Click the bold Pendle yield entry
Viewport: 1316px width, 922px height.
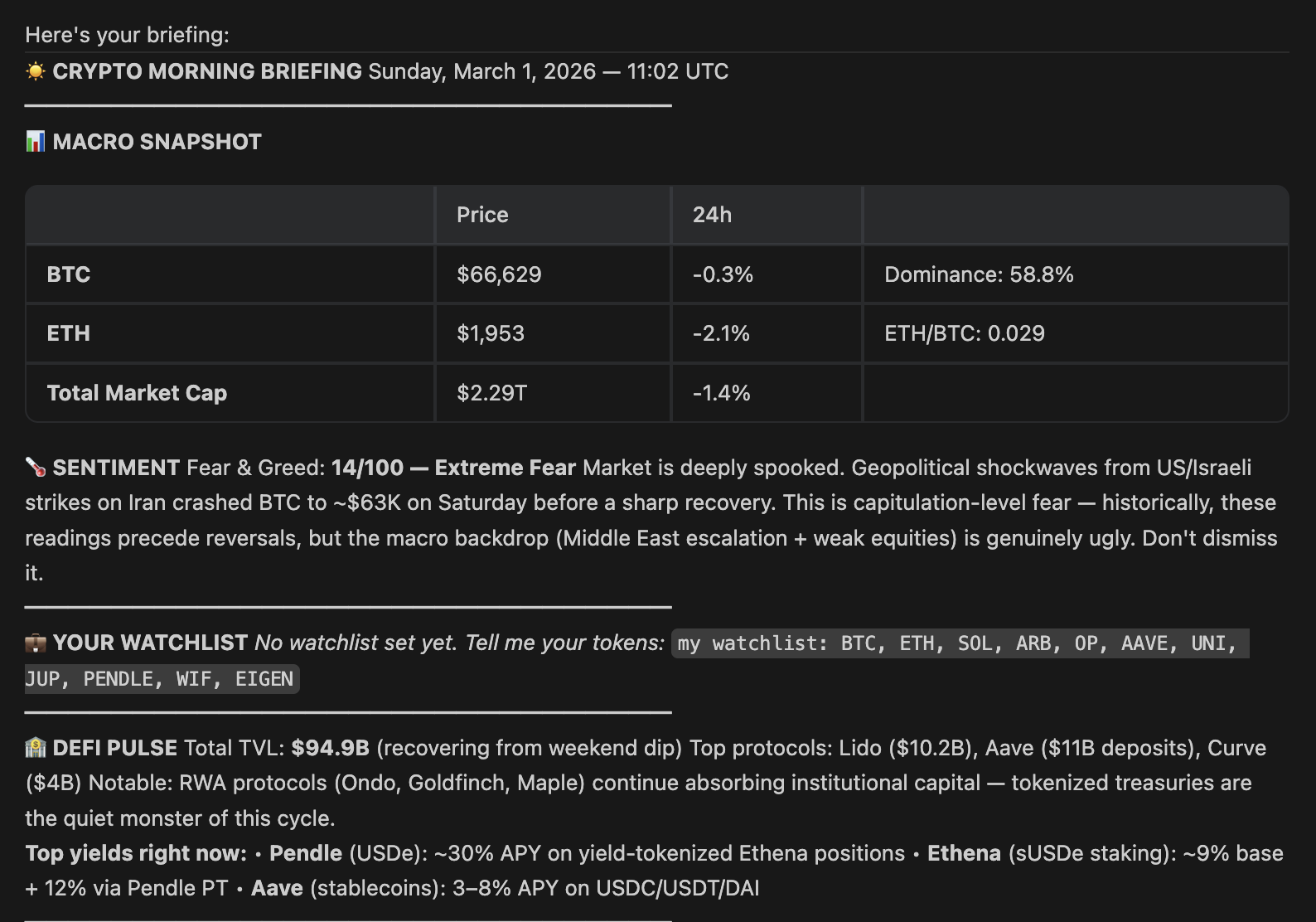click(x=306, y=853)
